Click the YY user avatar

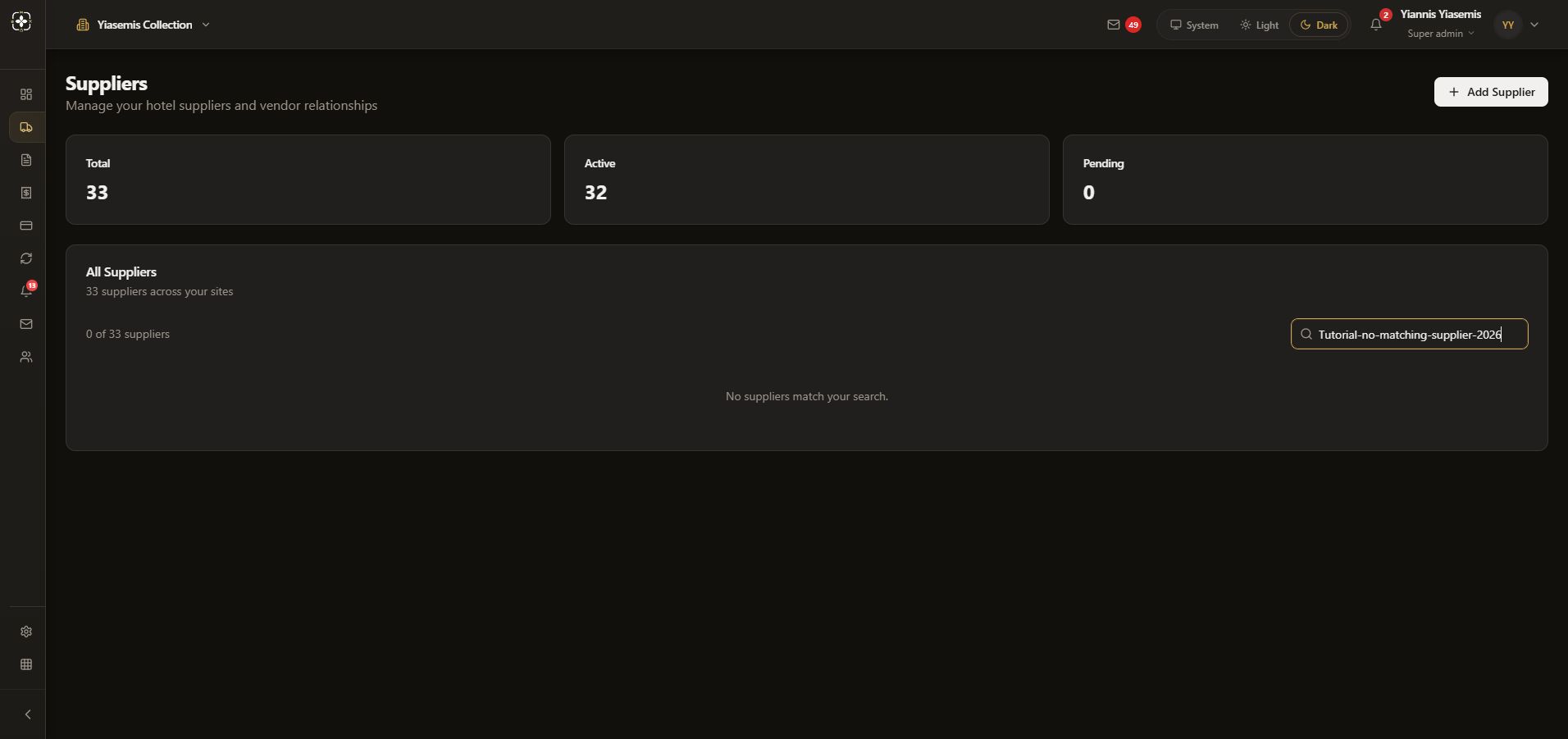[x=1508, y=25]
